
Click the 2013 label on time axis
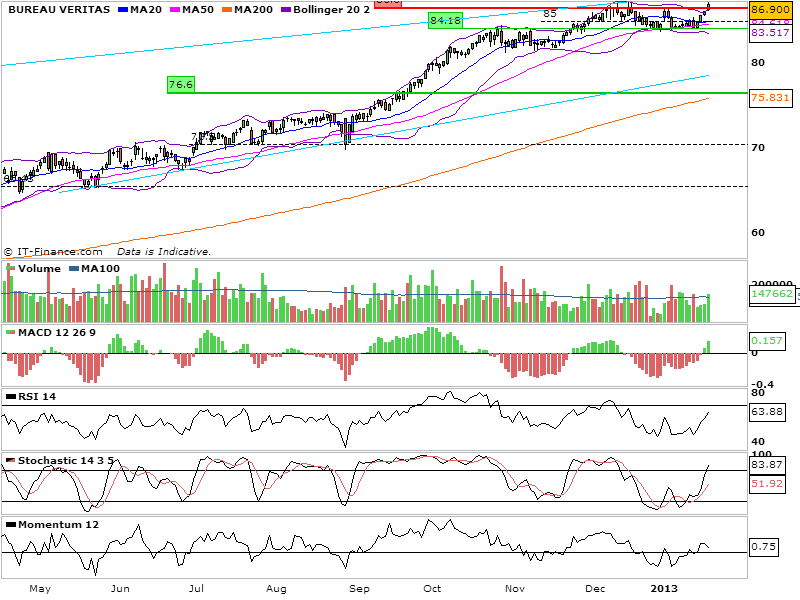664,589
